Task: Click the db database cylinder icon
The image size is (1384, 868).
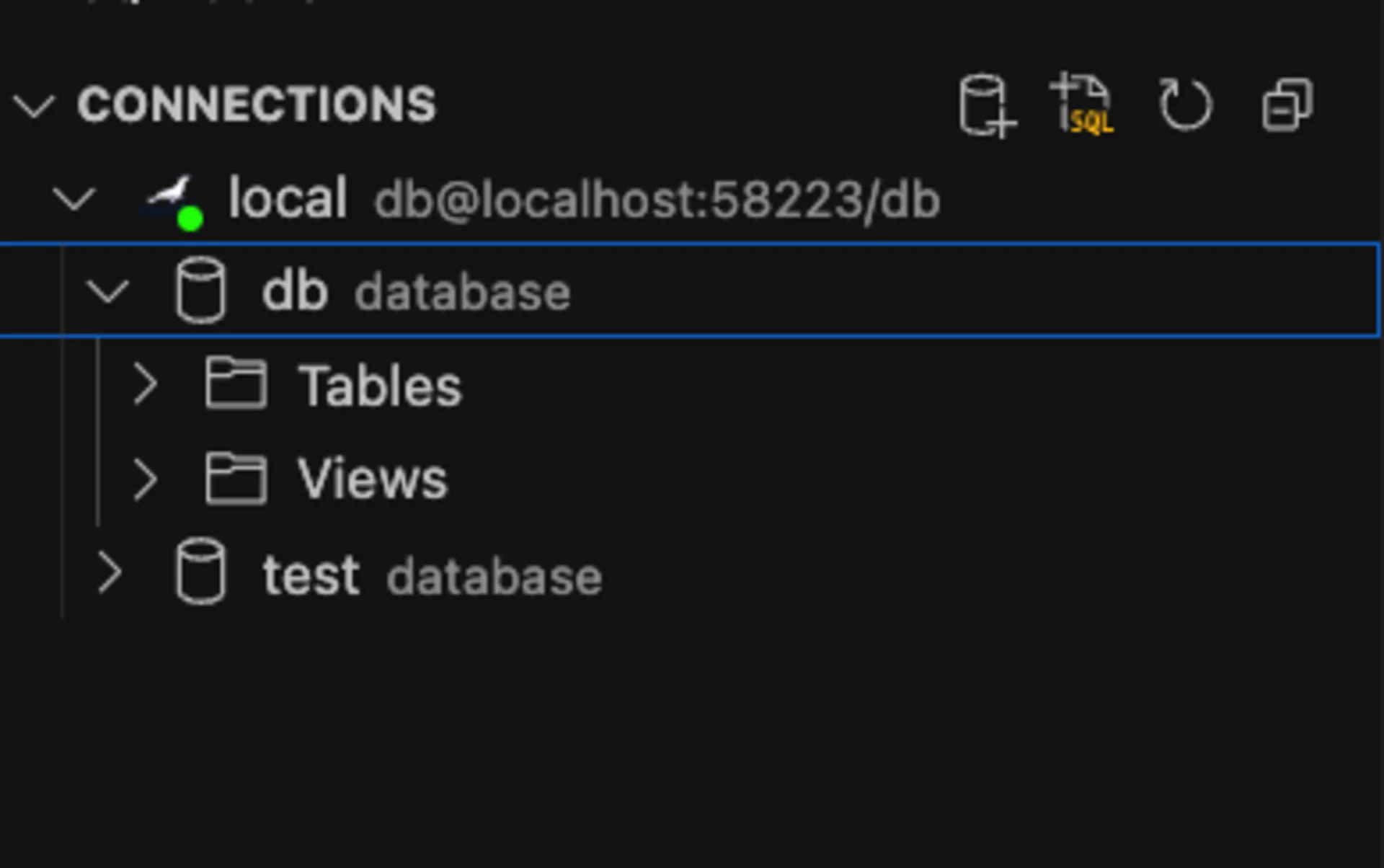Action: (201, 291)
